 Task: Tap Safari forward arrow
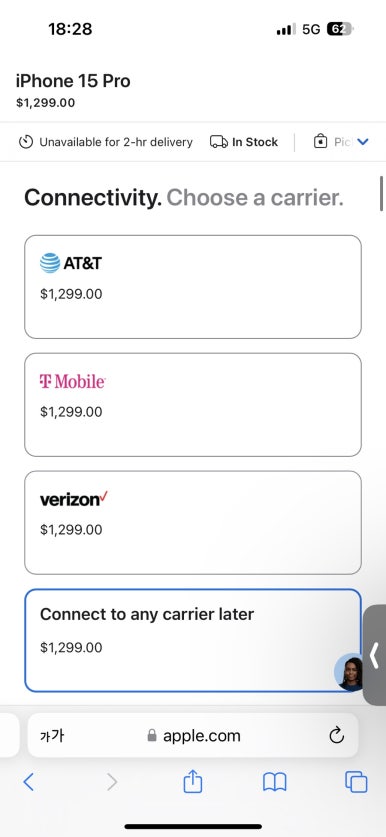point(112,782)
